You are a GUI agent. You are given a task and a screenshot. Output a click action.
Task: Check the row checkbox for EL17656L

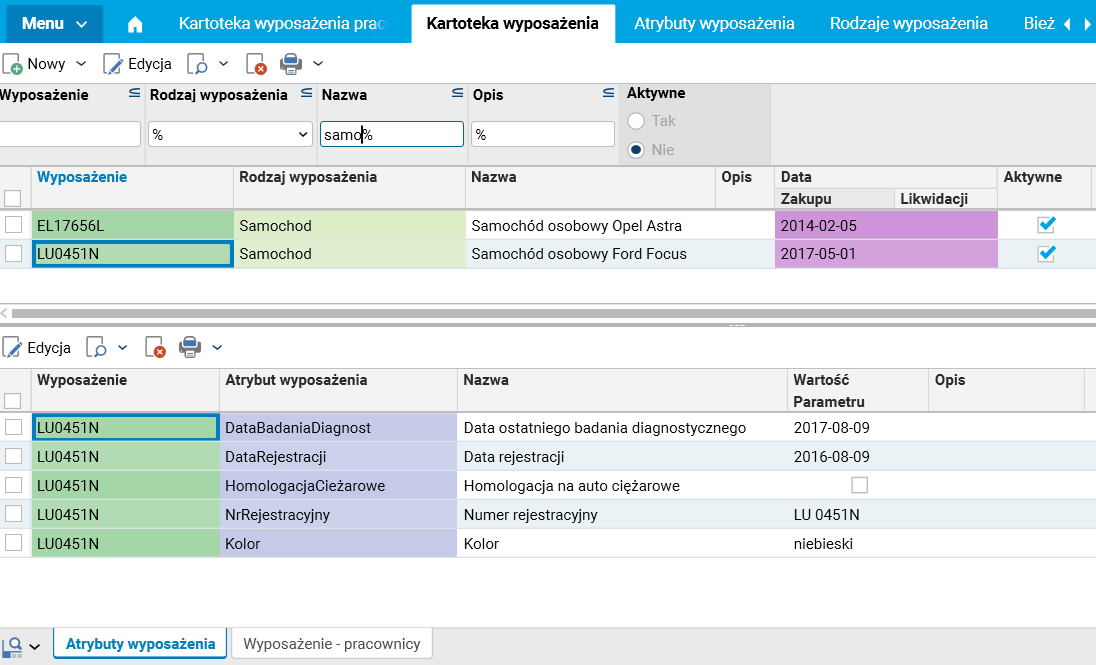[14, 225]
